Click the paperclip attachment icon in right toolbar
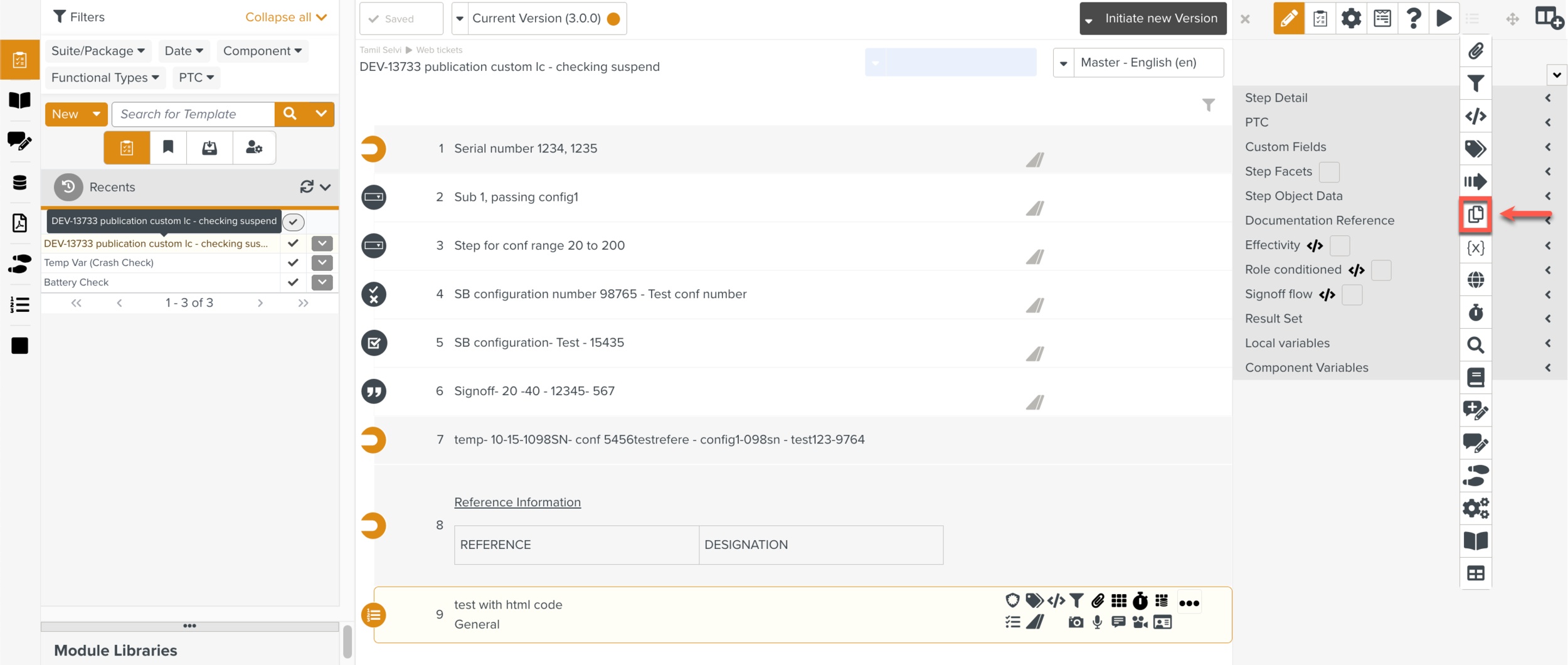 [x=1476, y=51]
